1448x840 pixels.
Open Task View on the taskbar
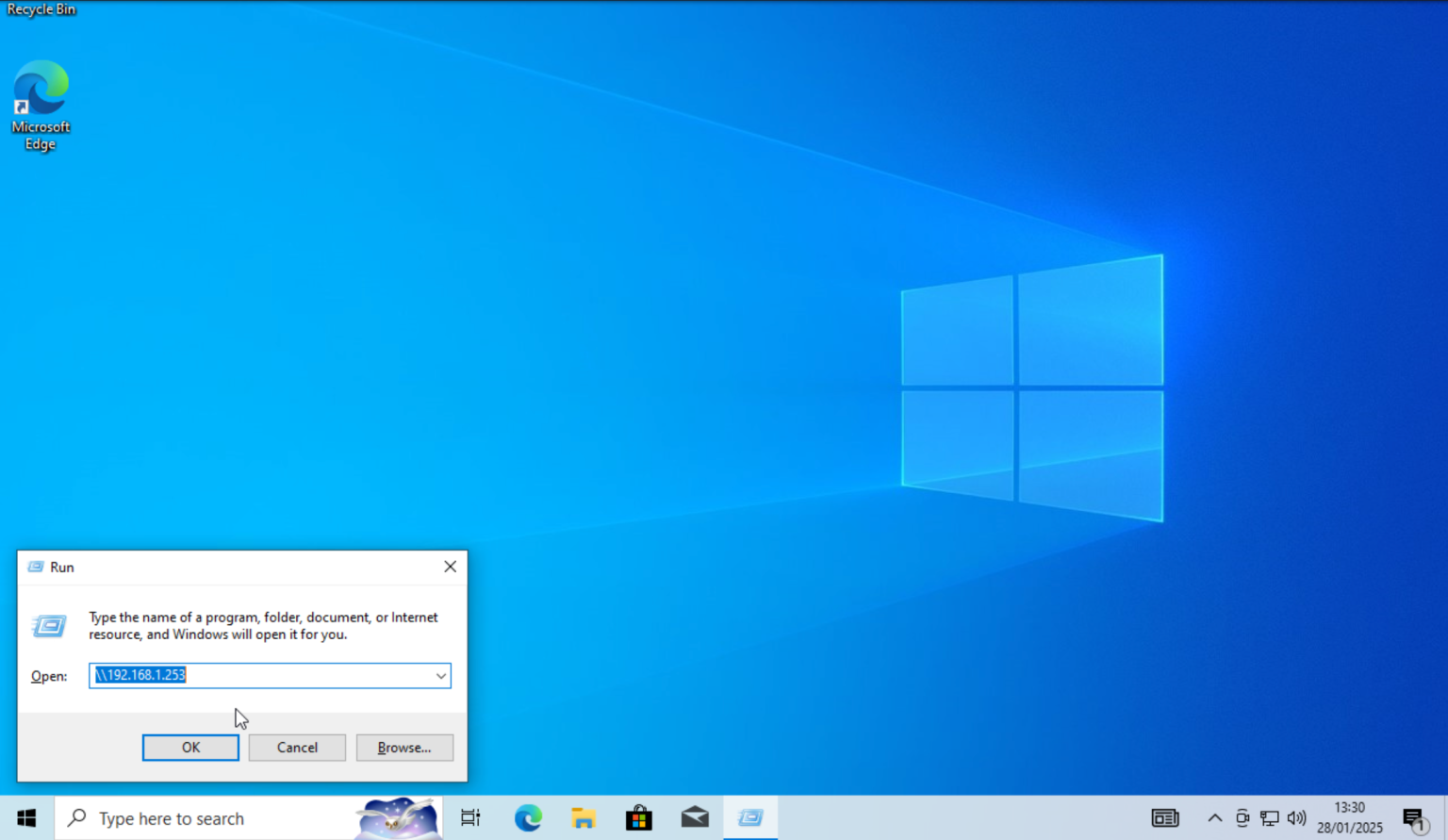[x=470, y=817]
